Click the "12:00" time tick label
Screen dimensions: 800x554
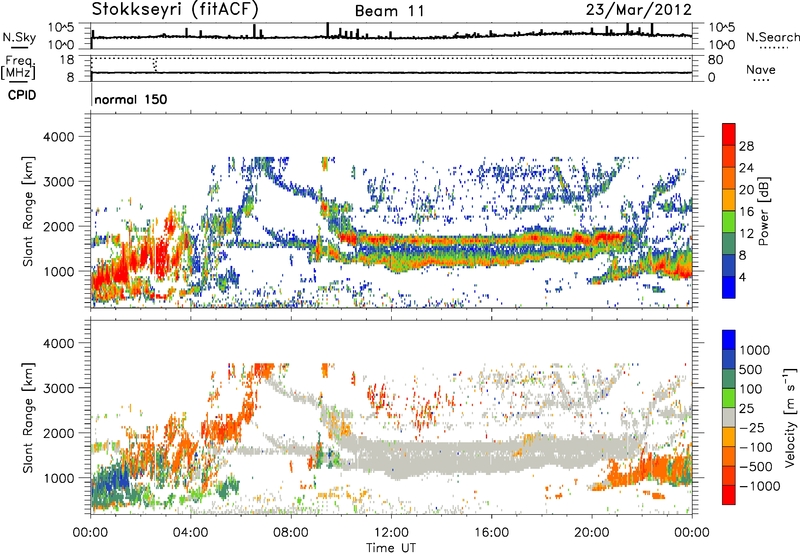pos(391,533)
